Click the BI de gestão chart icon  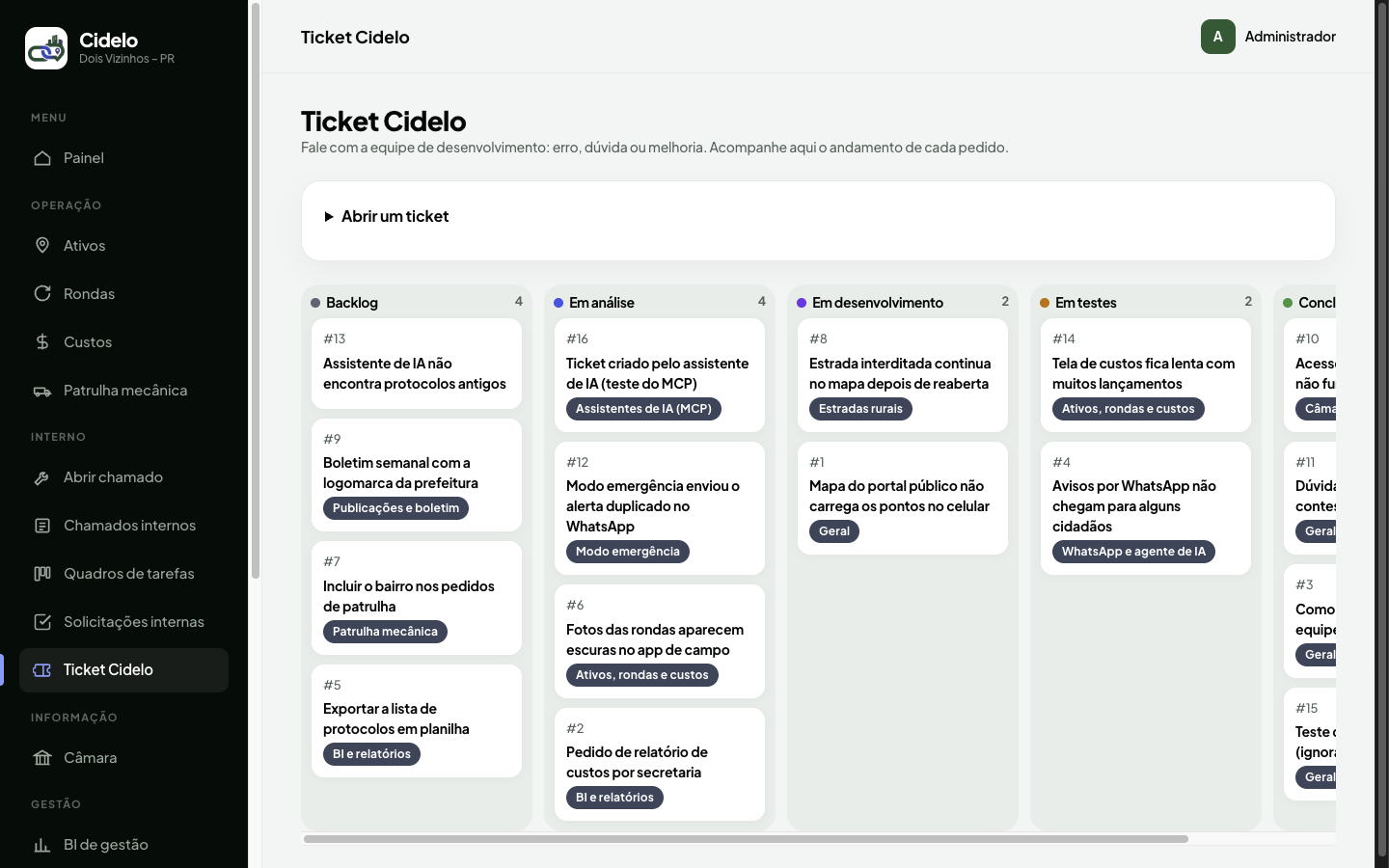click(x=42, y=845)
